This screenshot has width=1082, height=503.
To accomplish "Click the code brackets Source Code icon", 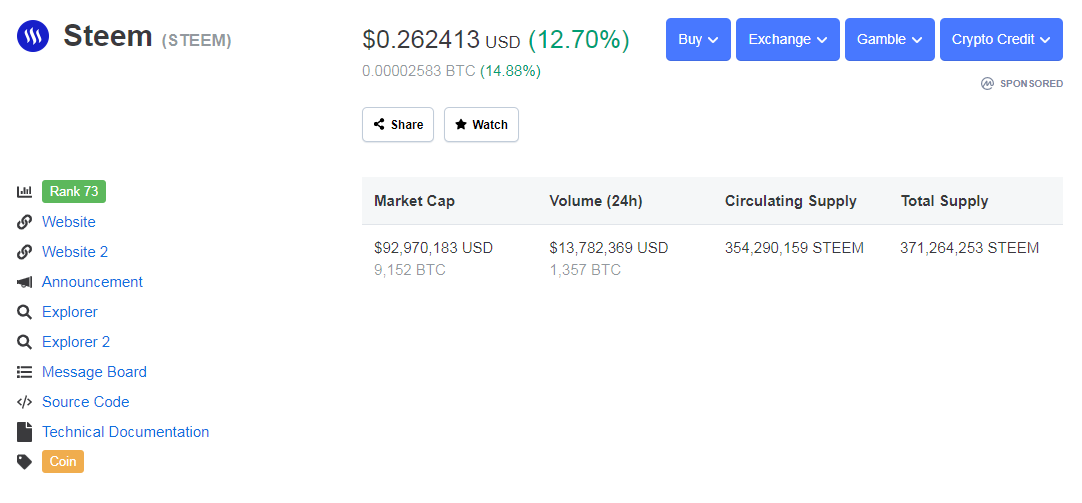I will click(25, 402).
